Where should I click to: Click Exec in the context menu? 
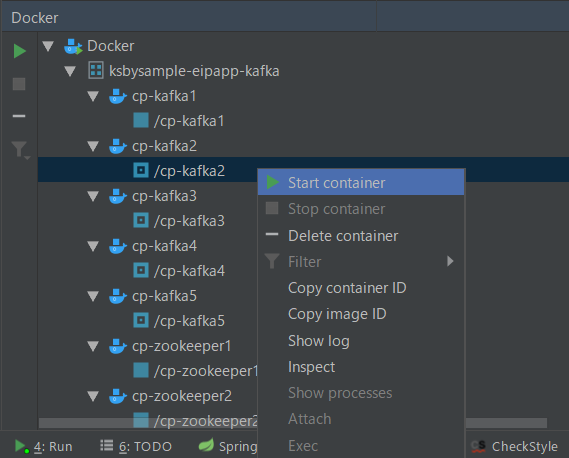[361, 446]
